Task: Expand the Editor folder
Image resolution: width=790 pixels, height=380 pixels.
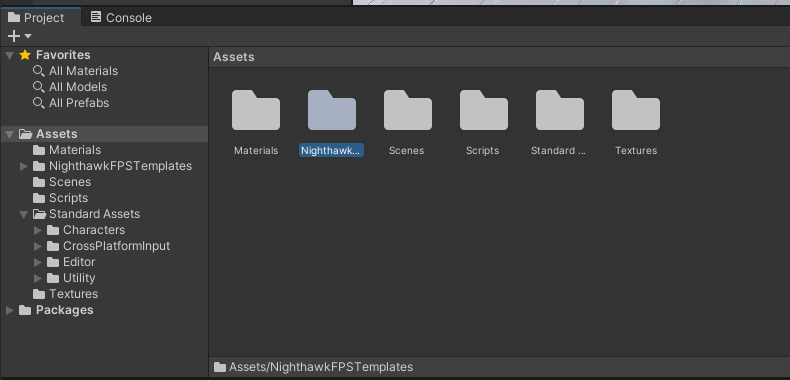Action: pos(37,263)
